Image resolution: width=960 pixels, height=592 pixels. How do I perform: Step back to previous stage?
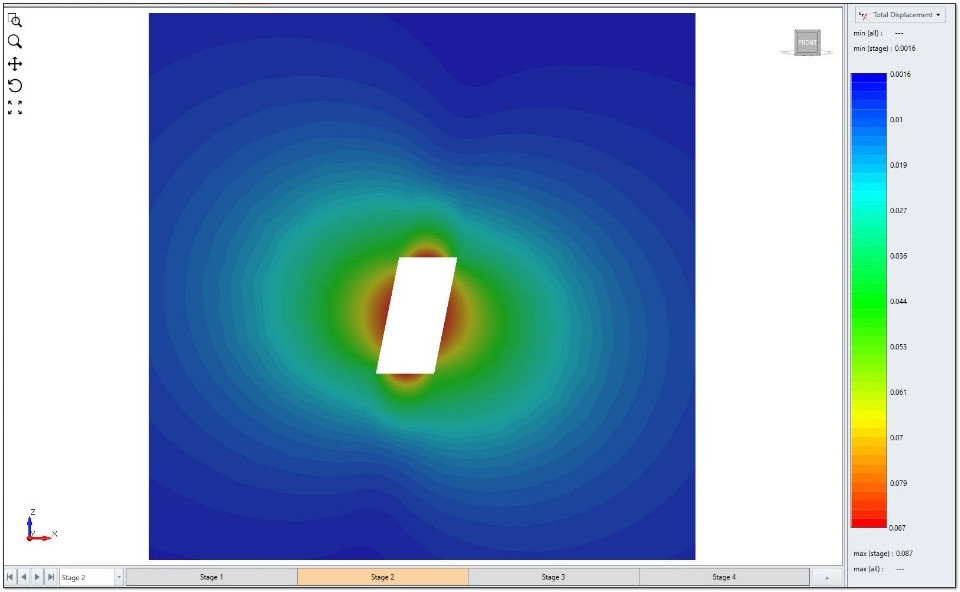24,577
